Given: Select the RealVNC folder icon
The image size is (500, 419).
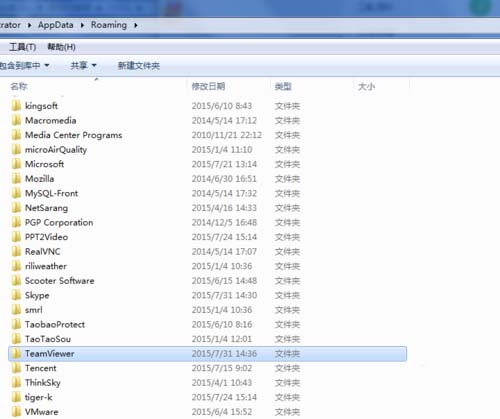Looking at the screenshot, I should [16, 252].
